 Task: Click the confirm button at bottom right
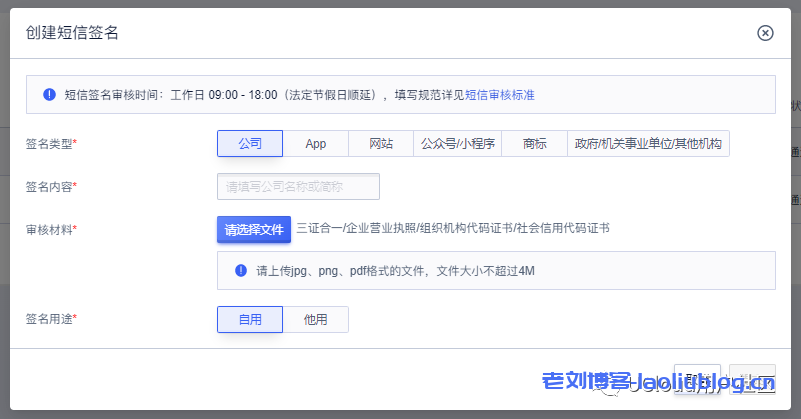(752, 380)
